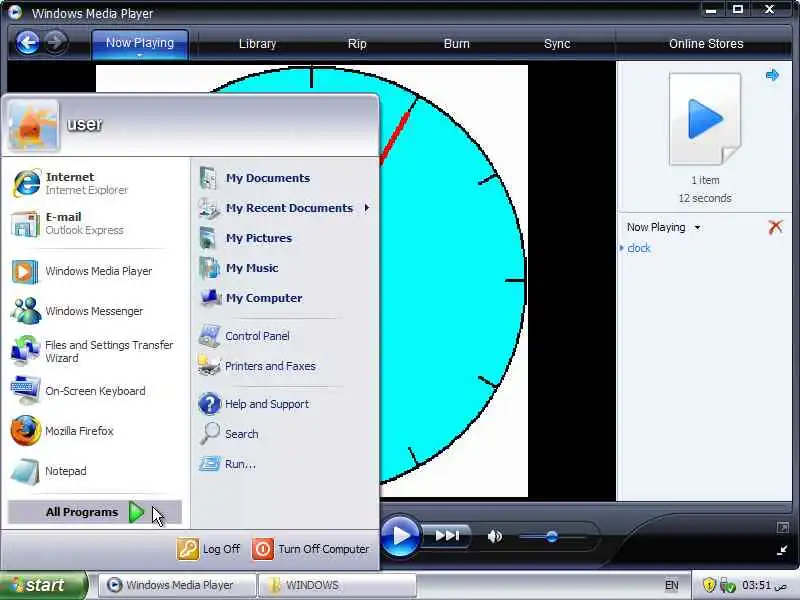Click the security shield tray icon
This screenshot has width=800, height=600.
click(709, 585)
